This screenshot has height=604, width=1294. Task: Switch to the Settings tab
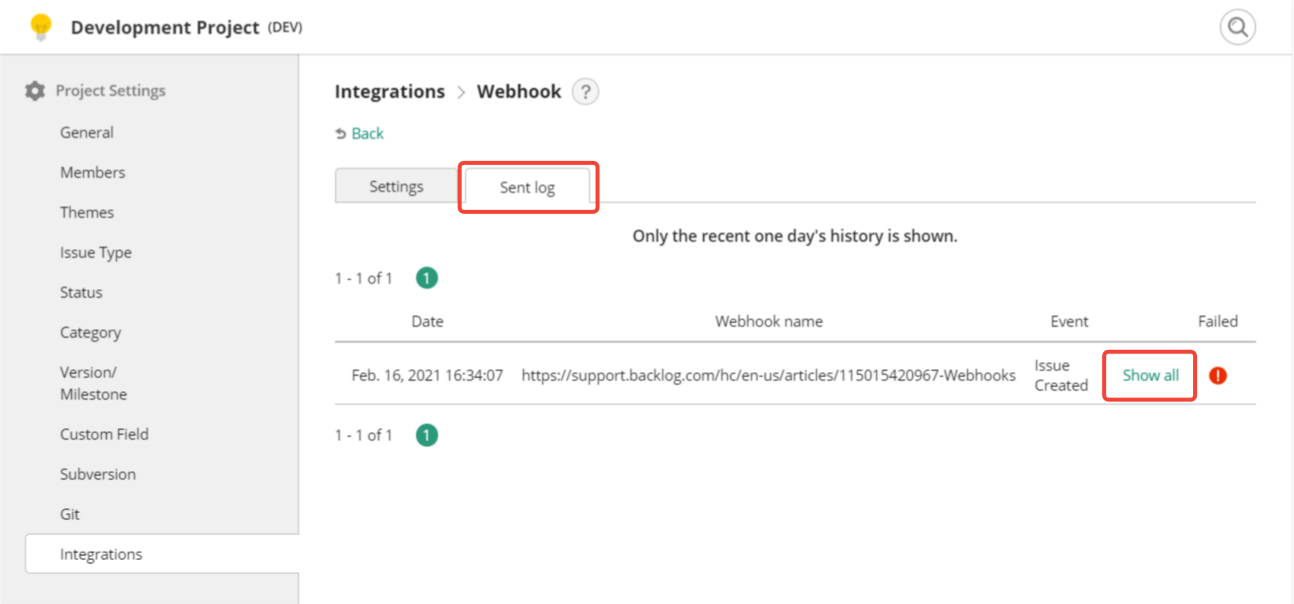[x=396, y=186]
